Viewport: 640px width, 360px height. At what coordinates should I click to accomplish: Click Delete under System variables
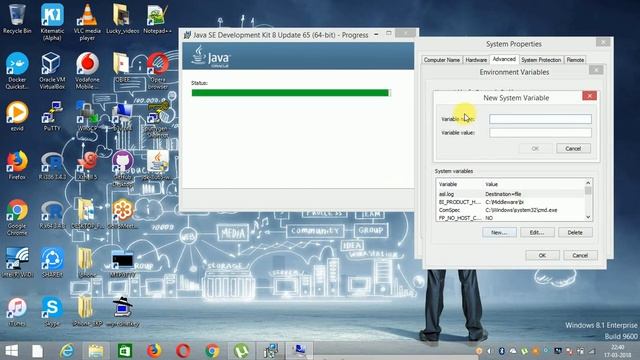point(575,232)
